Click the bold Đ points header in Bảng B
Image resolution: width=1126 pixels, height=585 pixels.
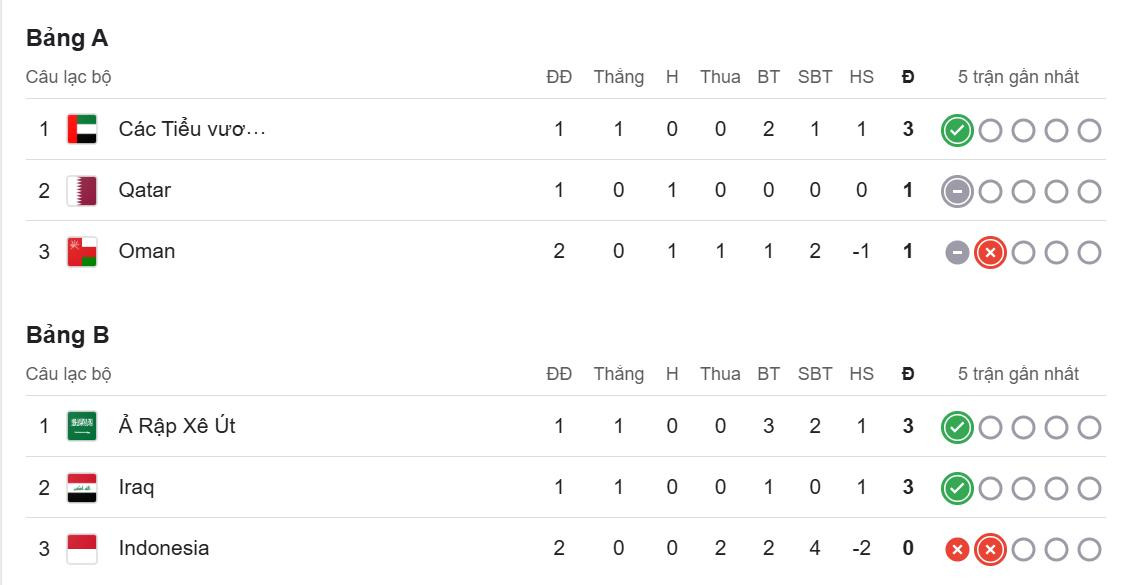908,374
